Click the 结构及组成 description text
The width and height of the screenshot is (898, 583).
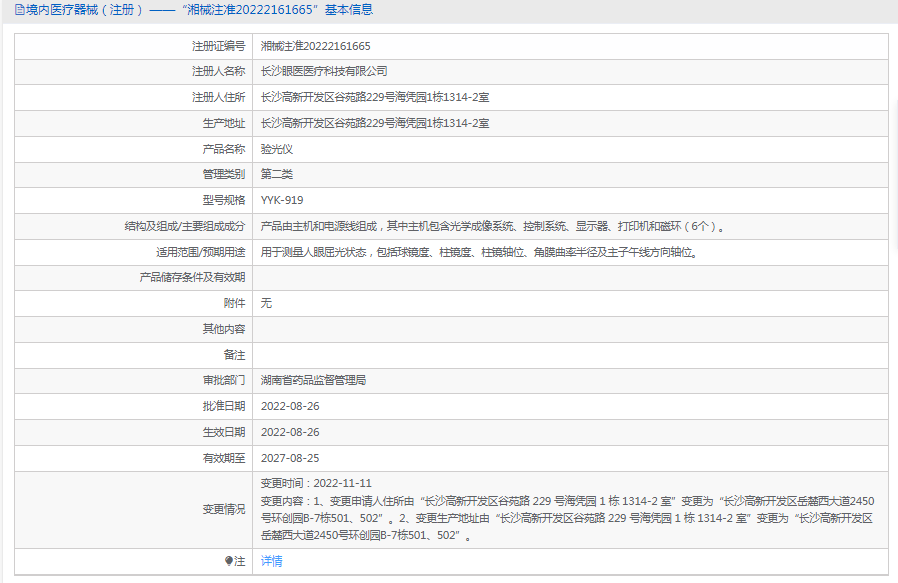coord(493,226)
